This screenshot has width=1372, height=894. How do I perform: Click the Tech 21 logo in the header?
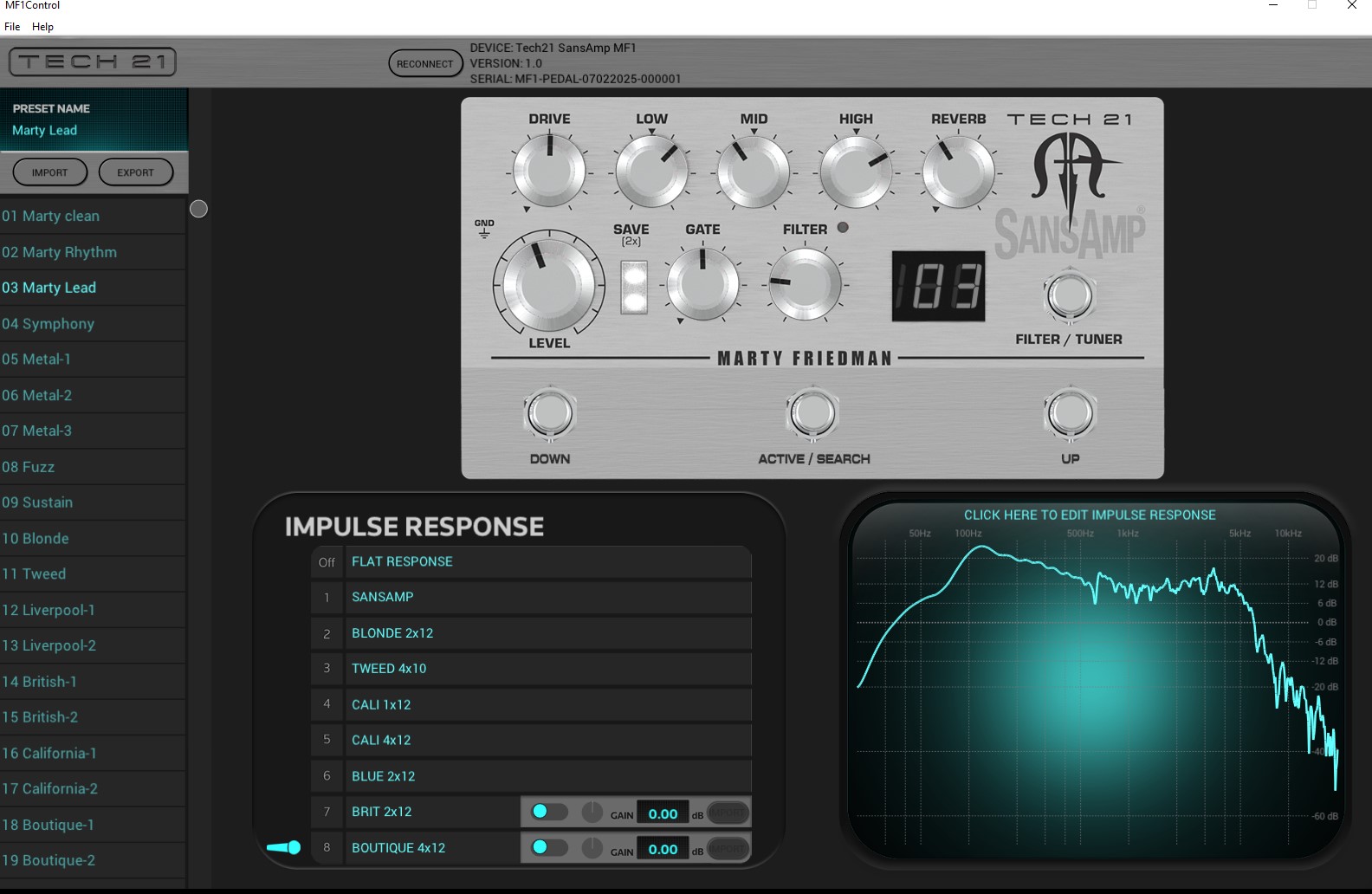pos(93,62)
